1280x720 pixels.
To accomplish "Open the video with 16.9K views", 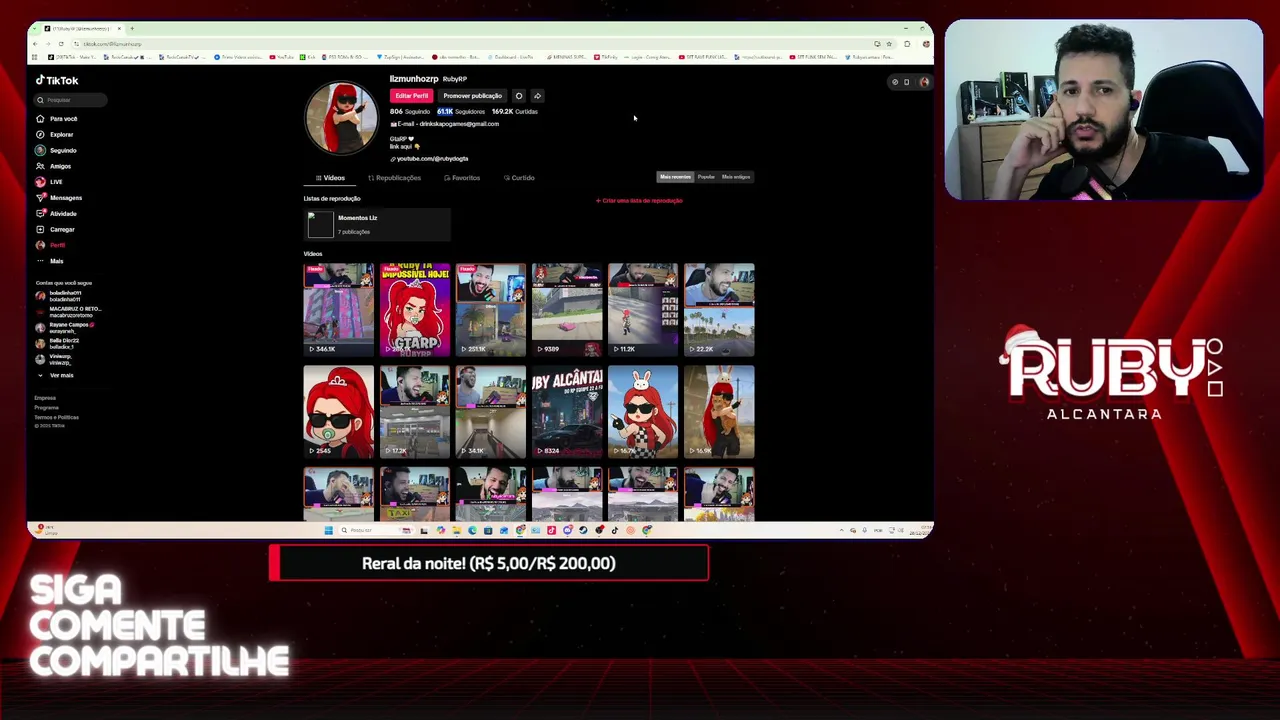I will pyautogui.click(x=719, y=411).
